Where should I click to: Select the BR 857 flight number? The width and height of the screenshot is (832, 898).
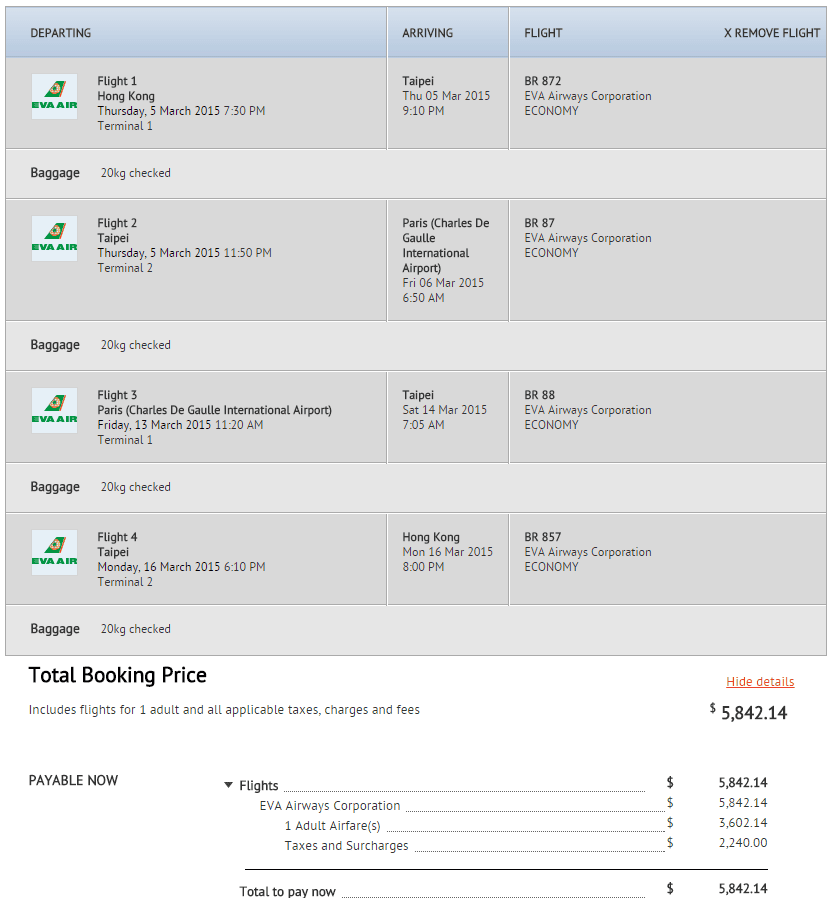[543, 537]
